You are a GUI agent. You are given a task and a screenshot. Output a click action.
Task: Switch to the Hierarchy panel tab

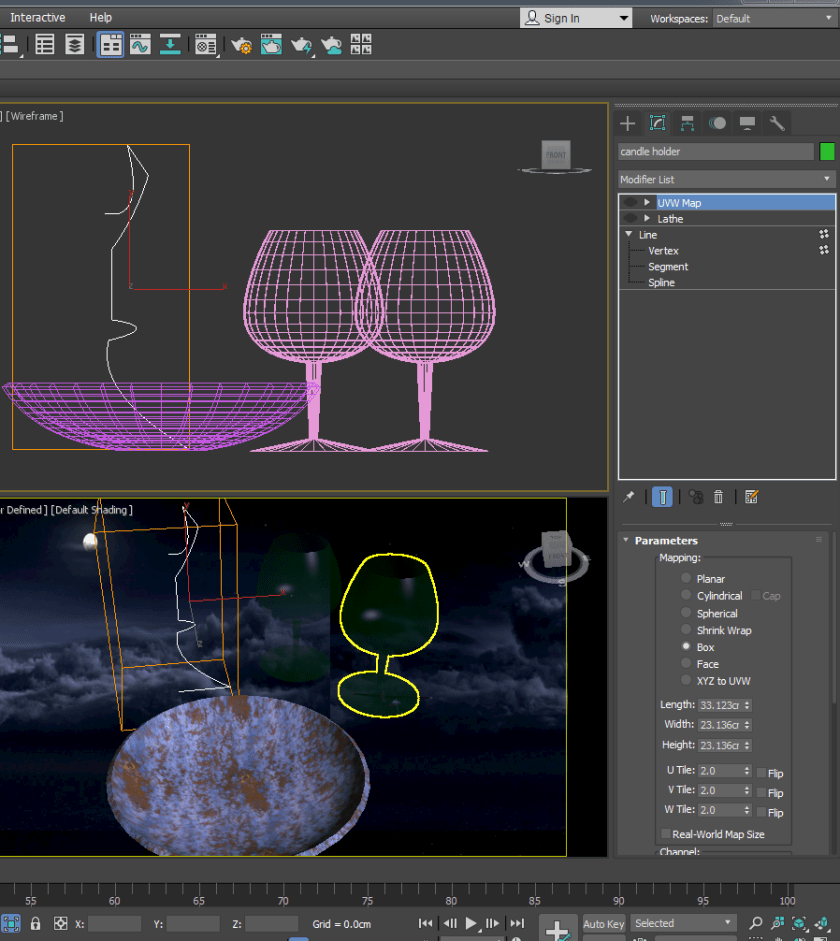click(x=687, y=123)
